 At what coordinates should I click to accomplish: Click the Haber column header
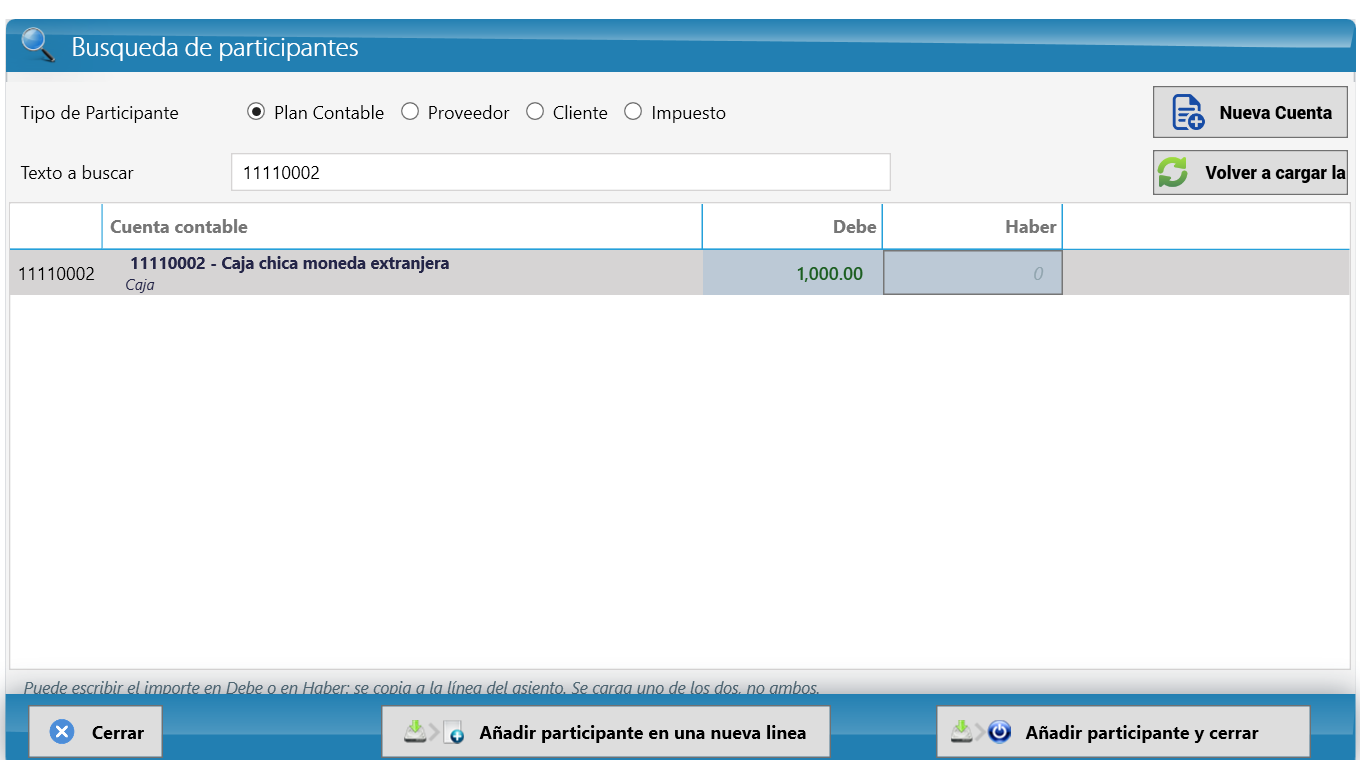click(x=972, y=227)
